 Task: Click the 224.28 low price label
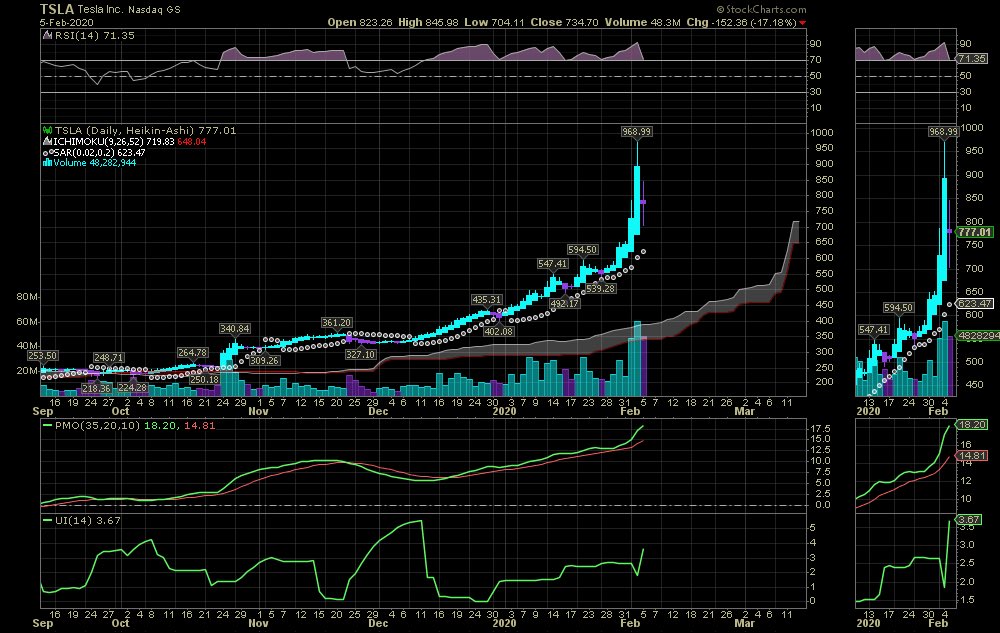(132, 388)
